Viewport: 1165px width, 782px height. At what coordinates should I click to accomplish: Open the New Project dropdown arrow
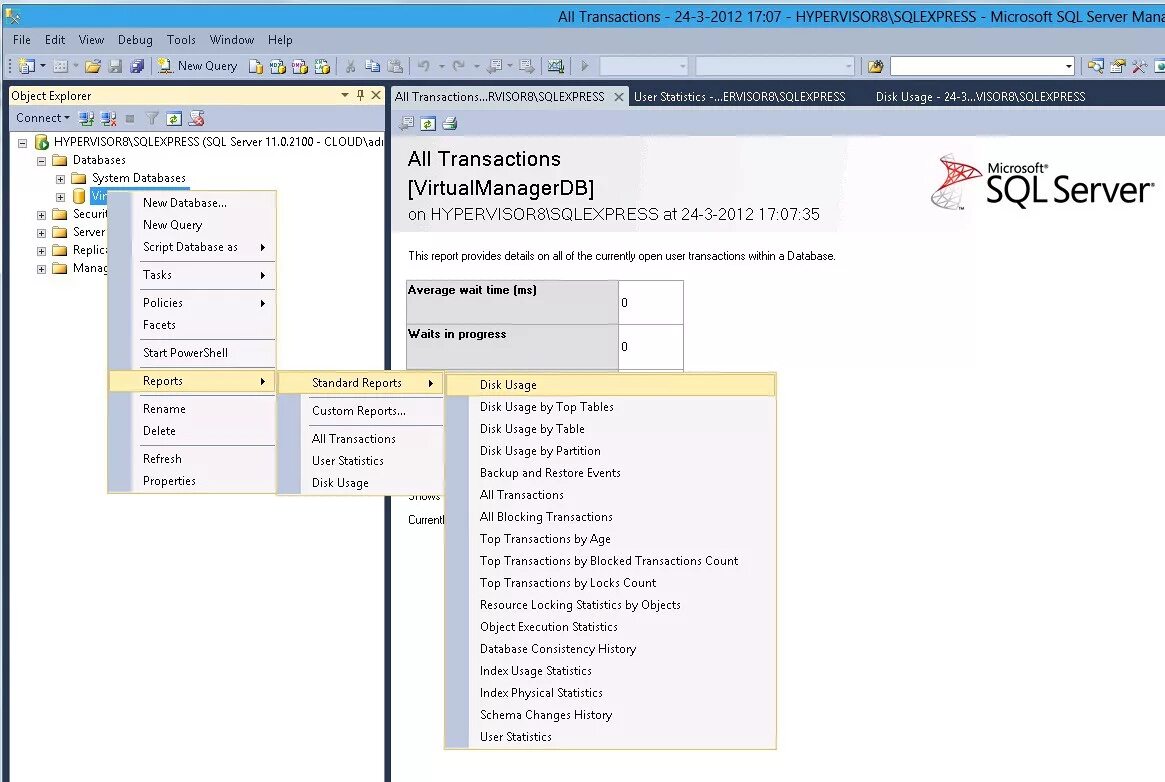click(42, 66)
